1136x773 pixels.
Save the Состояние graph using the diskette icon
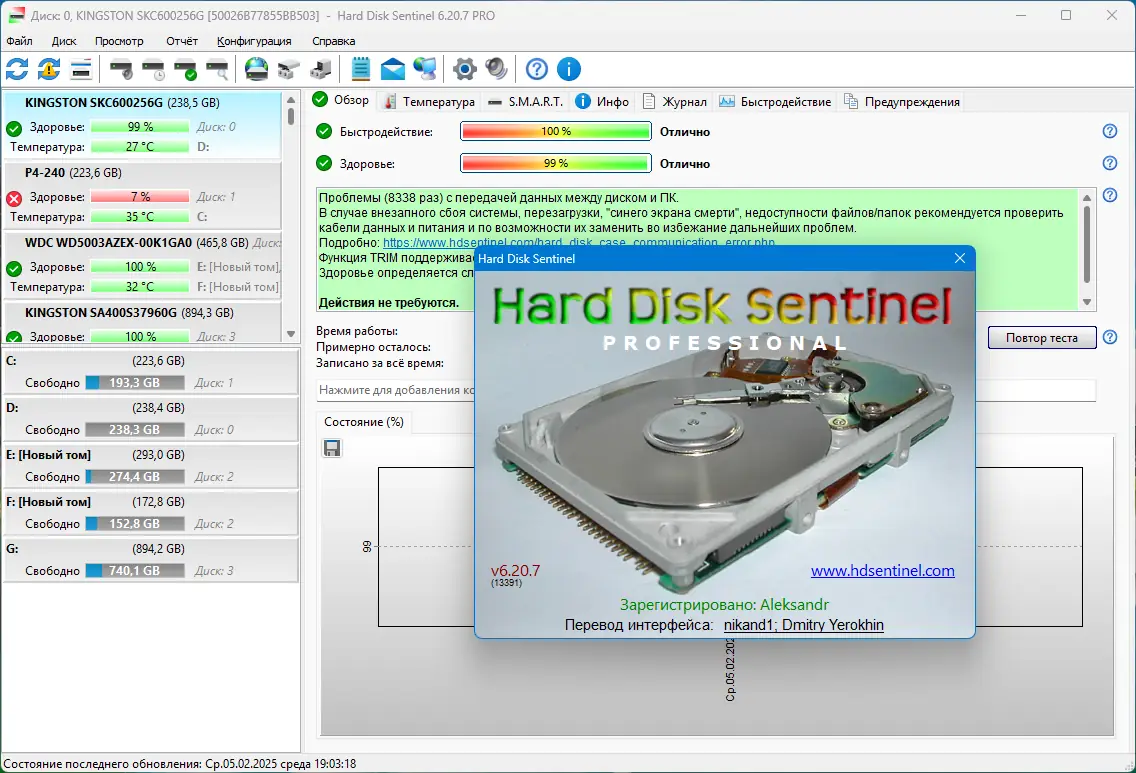(x=331, y=448)
